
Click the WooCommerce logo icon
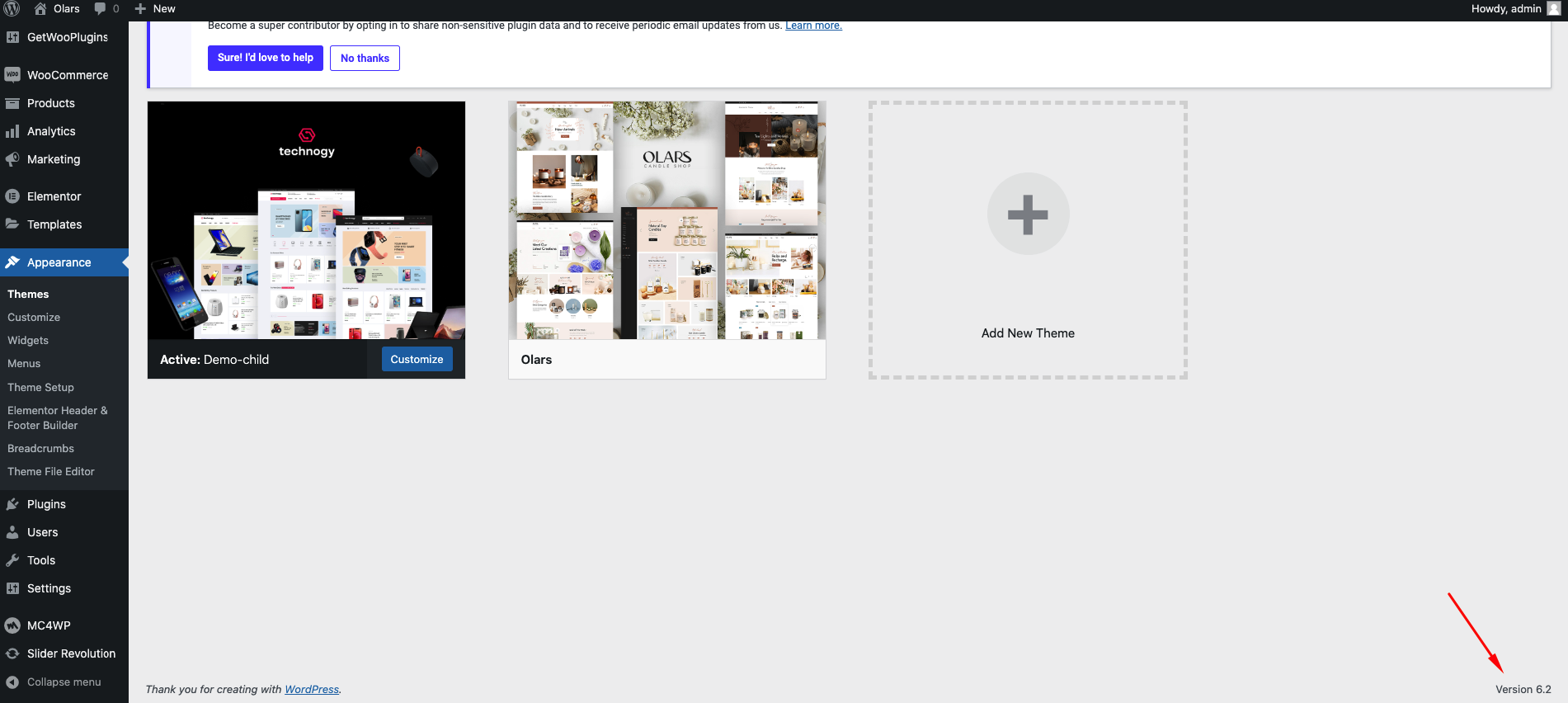click(12, 74)
